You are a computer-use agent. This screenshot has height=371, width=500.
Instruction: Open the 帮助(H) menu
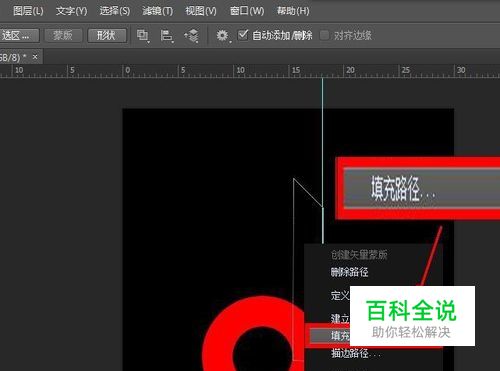[x=293, y=11]
